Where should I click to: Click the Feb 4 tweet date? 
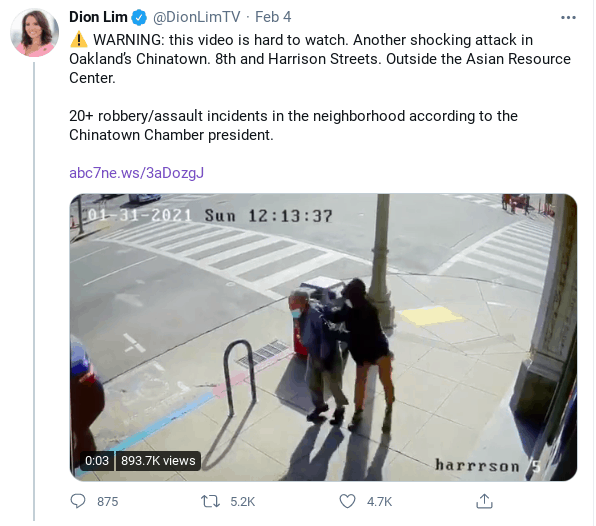[x=273, y=17]
